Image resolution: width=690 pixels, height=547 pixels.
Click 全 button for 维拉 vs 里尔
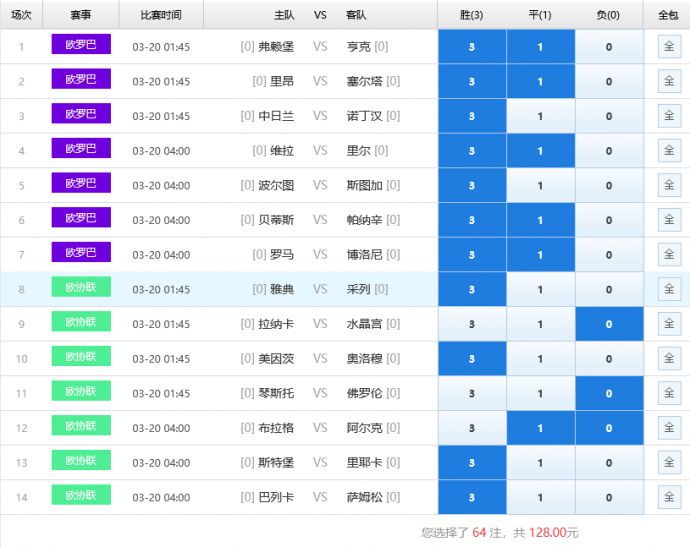(x=668, y=151)
